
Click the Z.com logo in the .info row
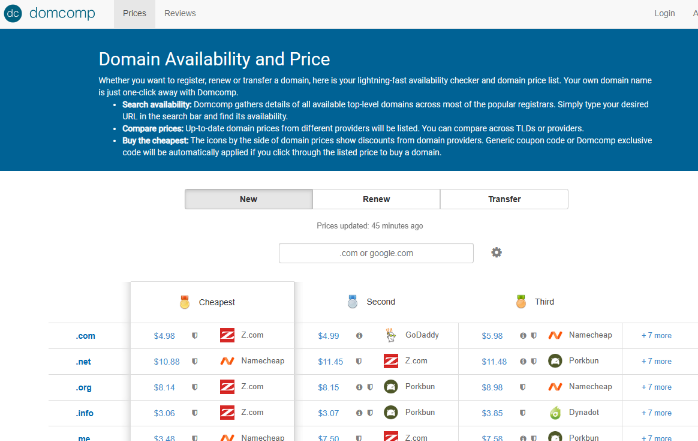click(x=227, y=413)
